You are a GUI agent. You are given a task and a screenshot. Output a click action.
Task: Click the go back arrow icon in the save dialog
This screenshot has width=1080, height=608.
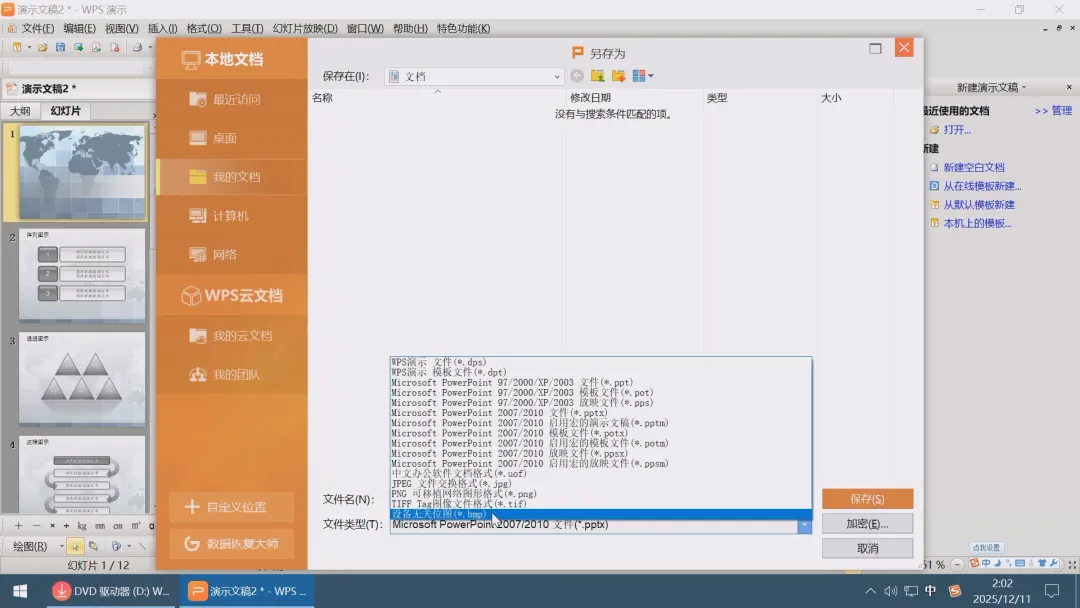(x=577, y=76)
